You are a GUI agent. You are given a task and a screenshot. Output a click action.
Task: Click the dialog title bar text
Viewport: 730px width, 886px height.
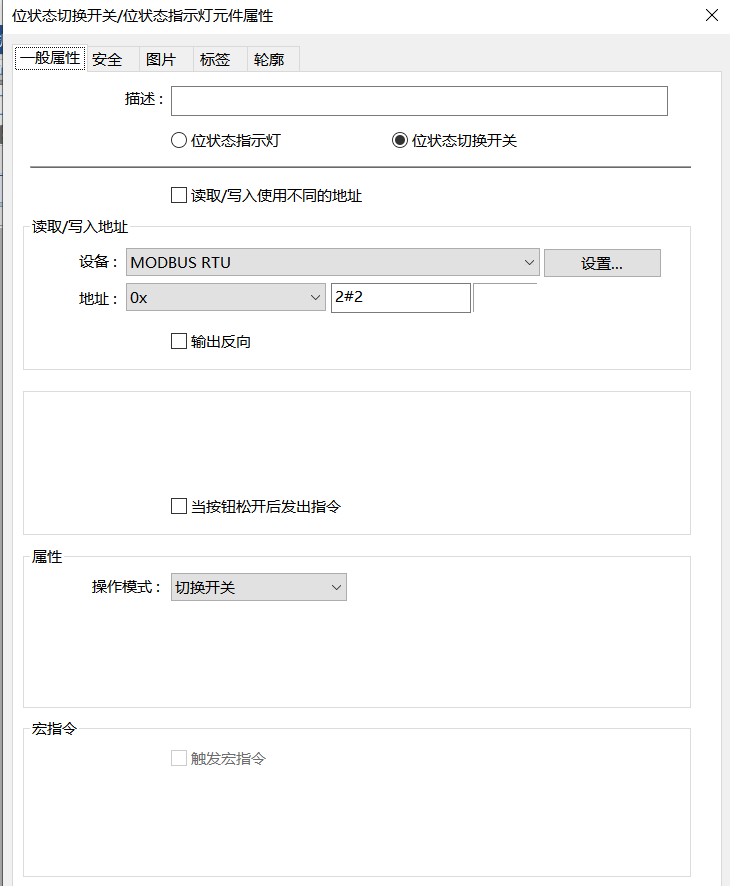click(142, 15)
